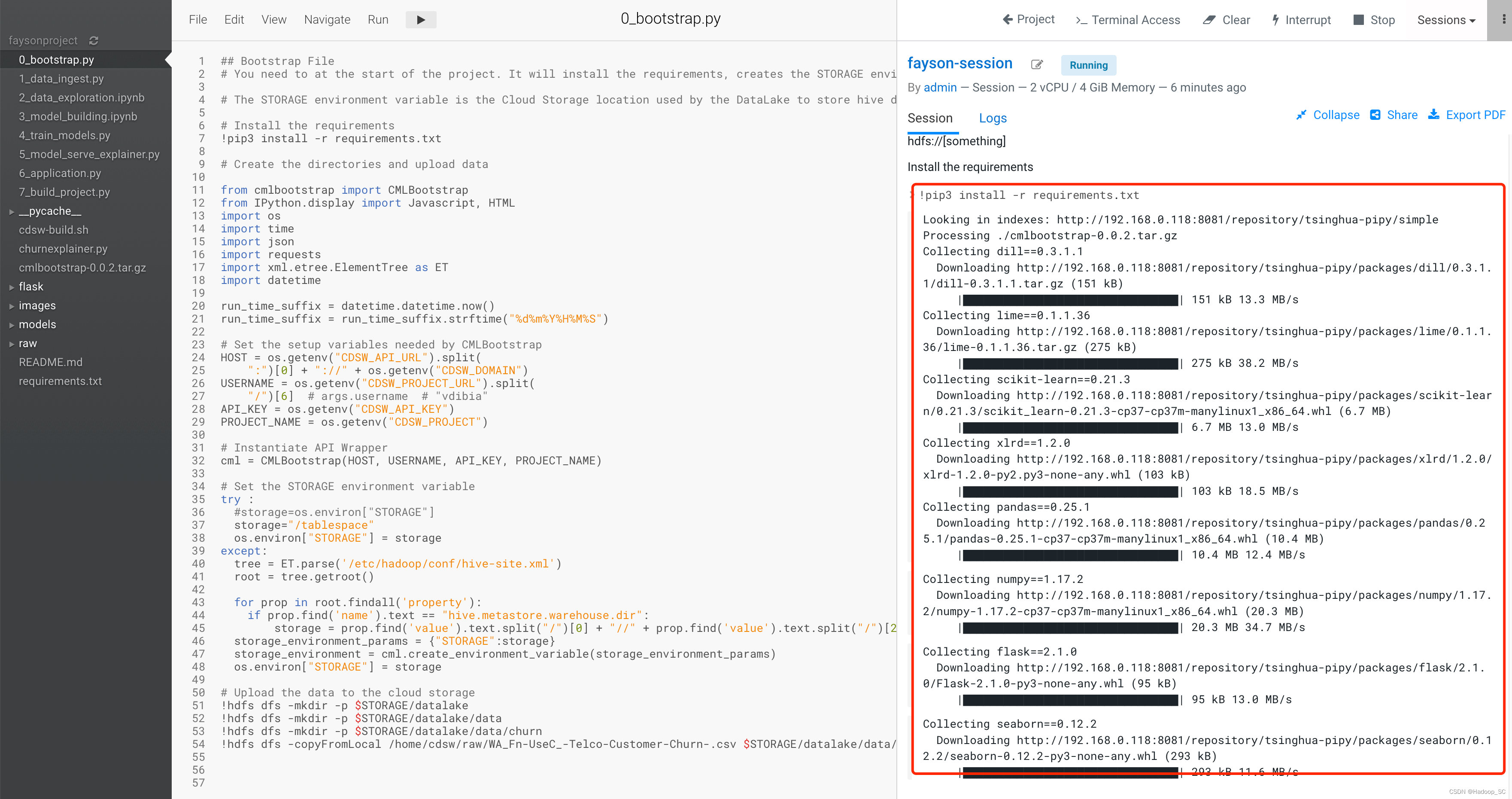Open the Navigate menu
The height and width of the screenshot is (799, 1512).
[x=327, y=19]
